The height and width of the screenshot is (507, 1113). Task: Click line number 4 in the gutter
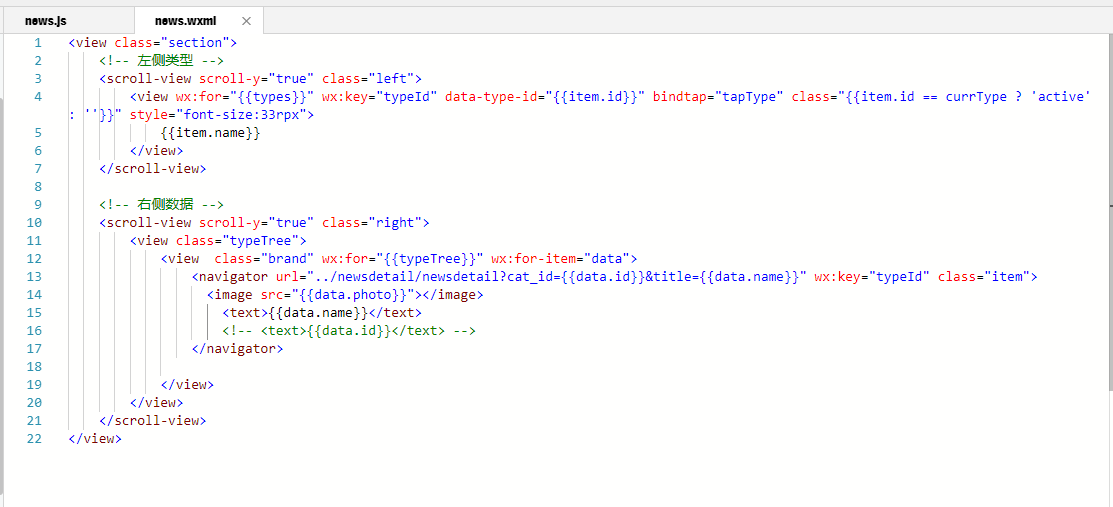coord(38,97)
